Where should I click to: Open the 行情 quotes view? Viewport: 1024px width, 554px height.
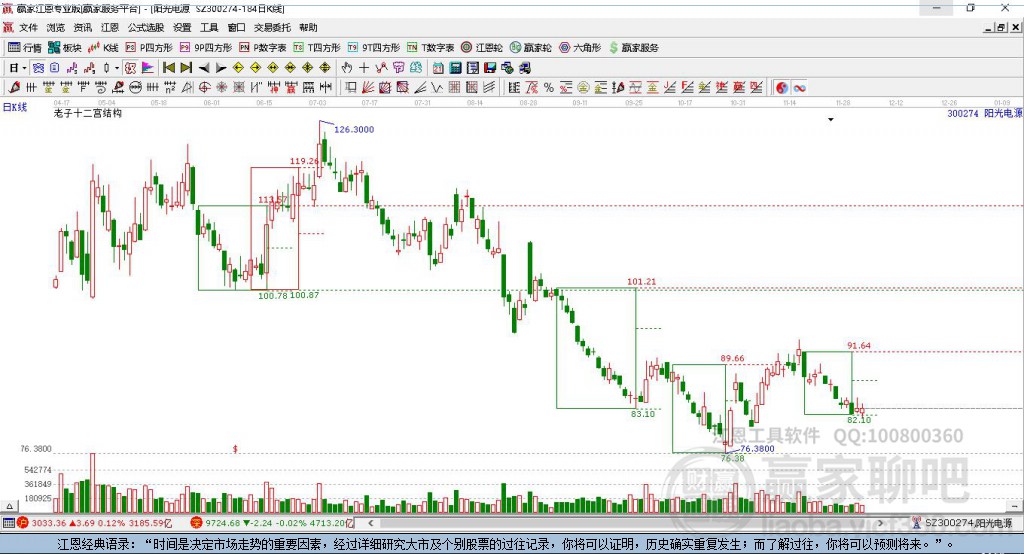[x=24, y=48]
